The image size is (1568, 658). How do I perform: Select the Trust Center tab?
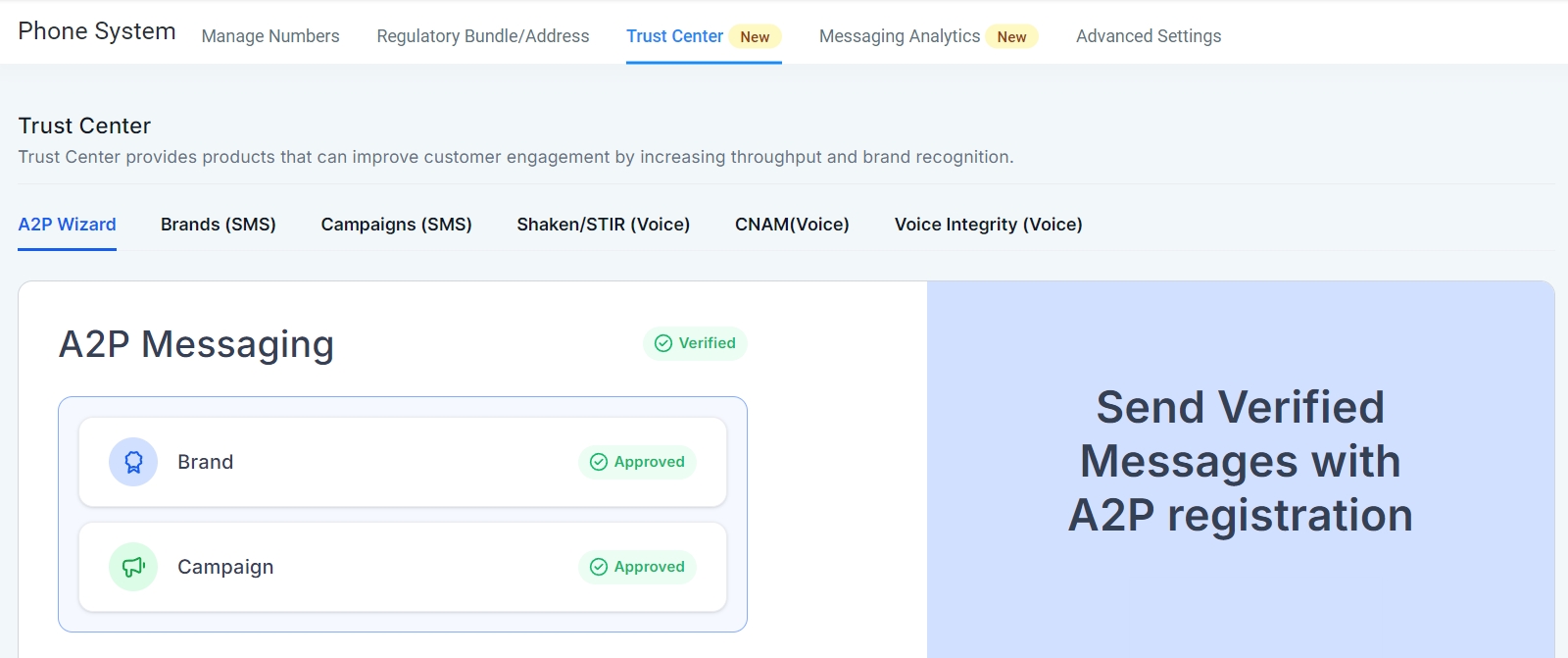click(x=674, y=36)
